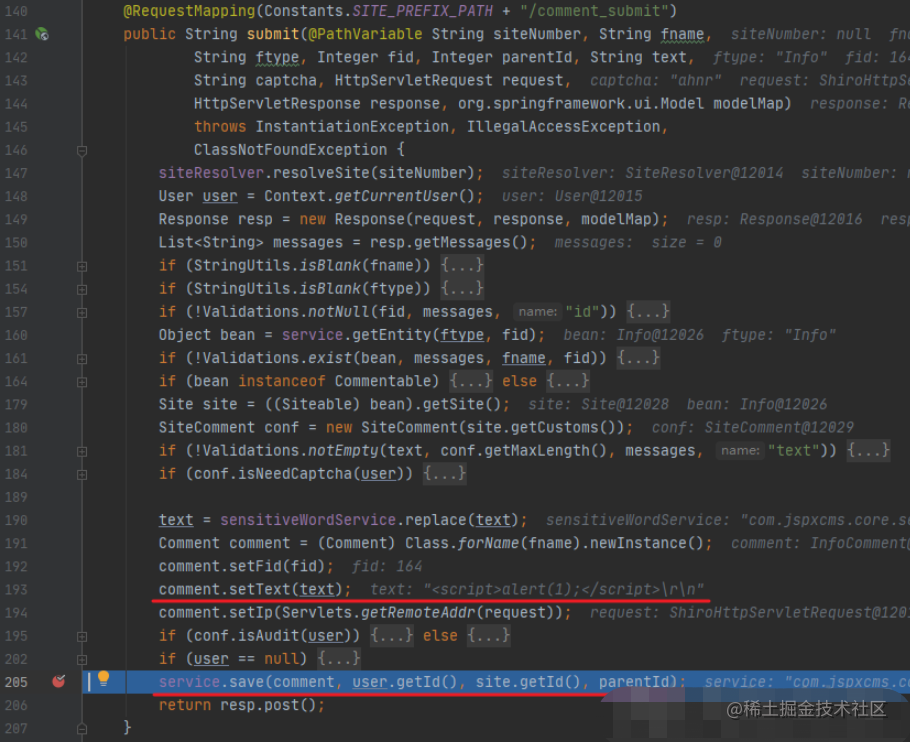Expand the folded gutter marker at line 151

[82, 266]
